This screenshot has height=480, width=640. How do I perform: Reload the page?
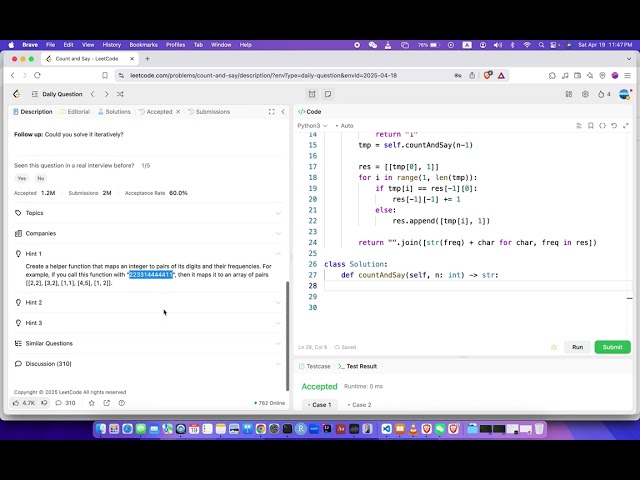(38, 75)
